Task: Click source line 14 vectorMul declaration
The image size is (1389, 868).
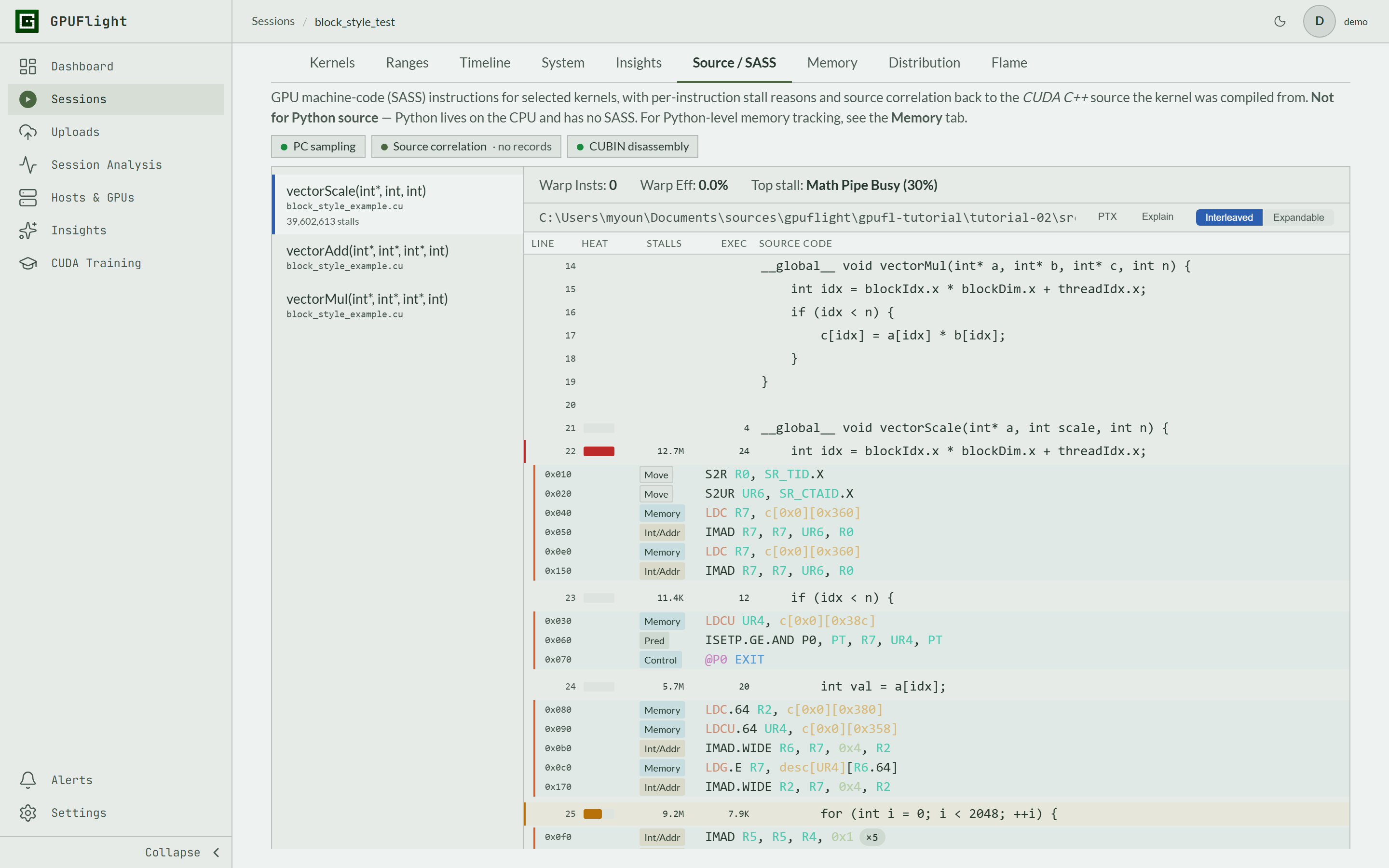Action: click(x=937, y=266)
